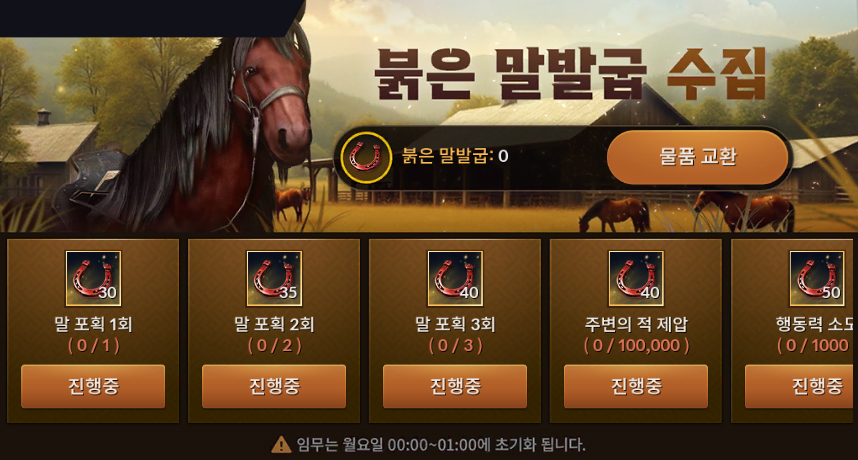Click 진행중 button under 말 포획 1회
This screenshot has width=858, height=460.
[x=93, y=386]
